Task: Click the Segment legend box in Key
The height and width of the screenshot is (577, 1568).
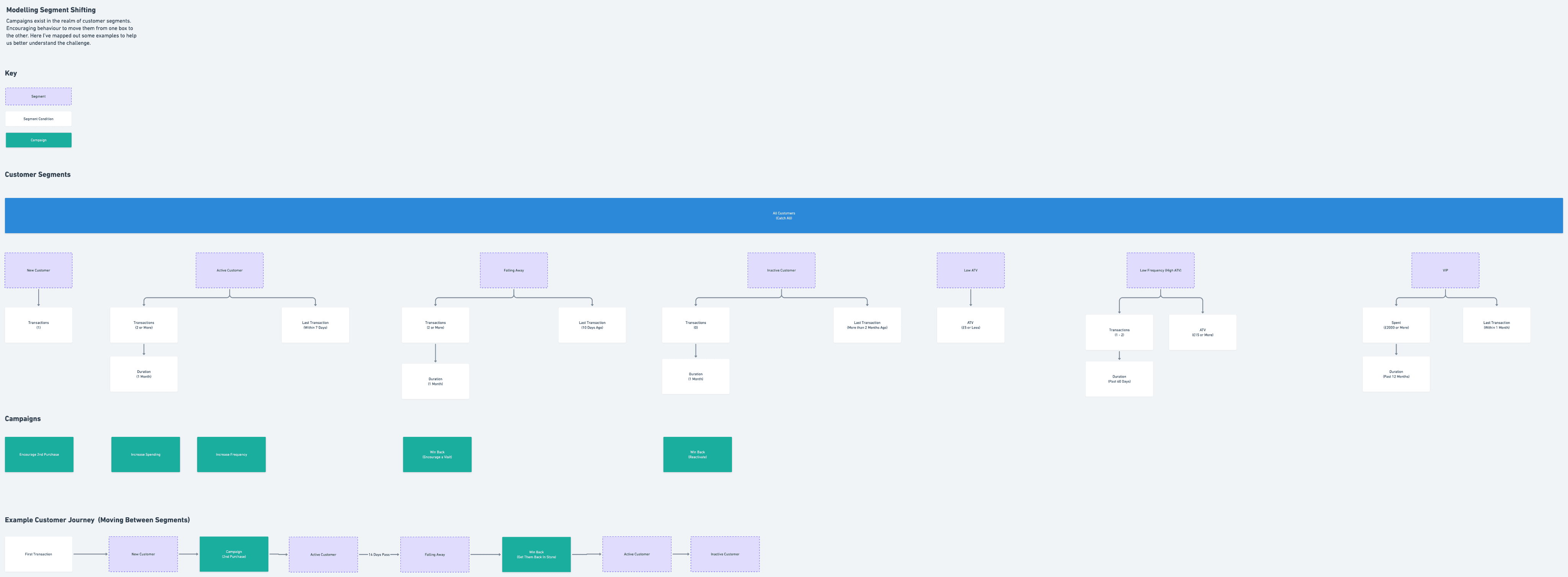Action: [38, 96]
